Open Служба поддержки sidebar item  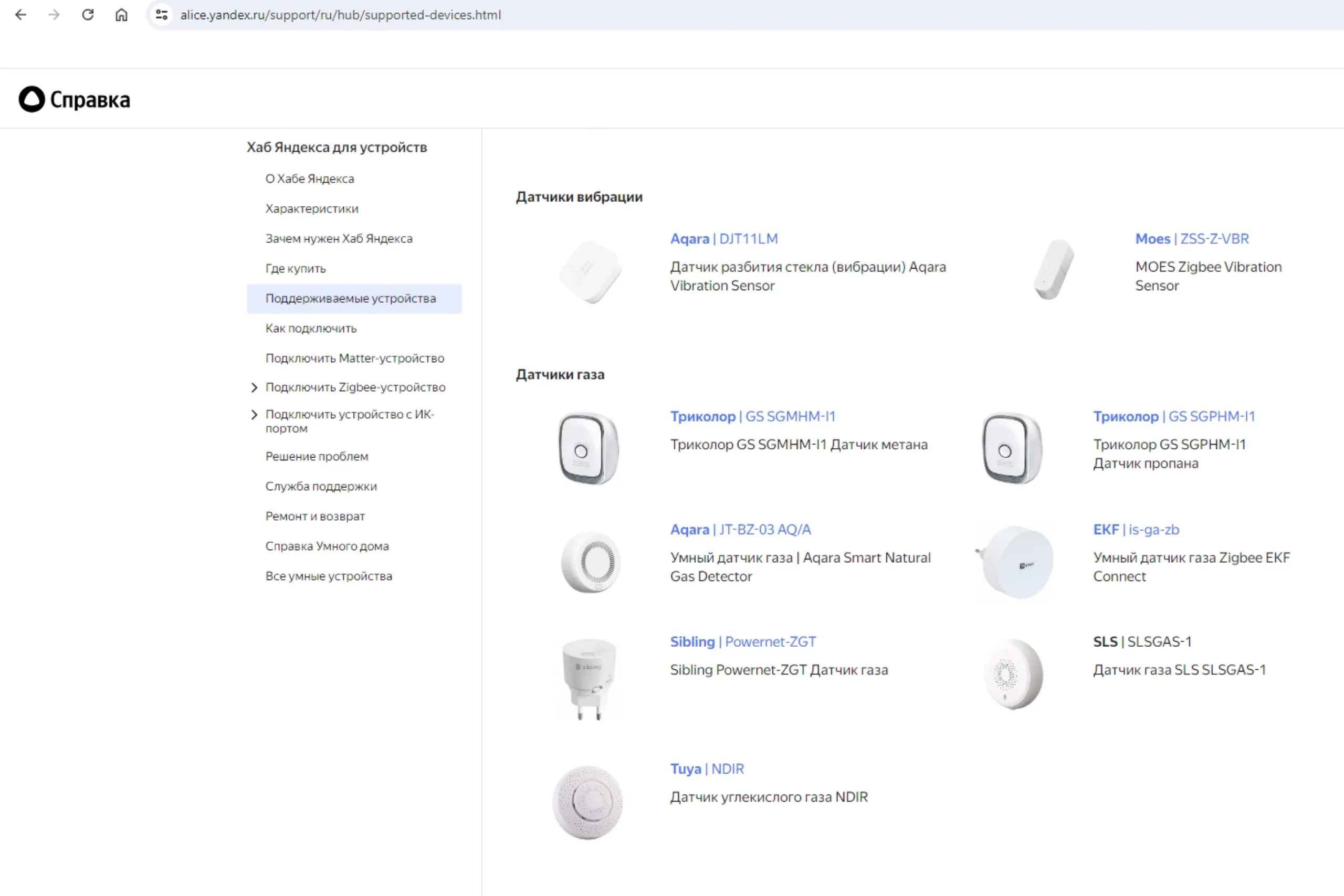pyautogui.click(x=321, y=486)
